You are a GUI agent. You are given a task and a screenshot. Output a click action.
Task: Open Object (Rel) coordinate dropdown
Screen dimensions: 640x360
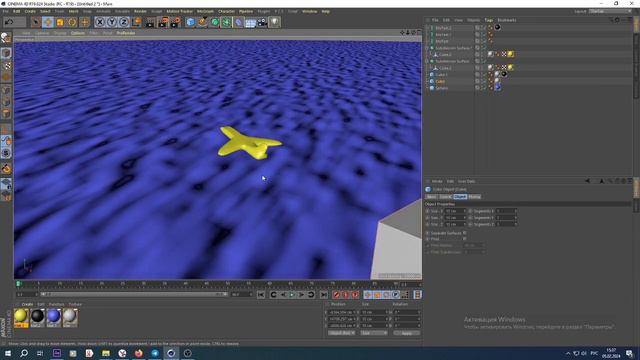click(341, 333)
